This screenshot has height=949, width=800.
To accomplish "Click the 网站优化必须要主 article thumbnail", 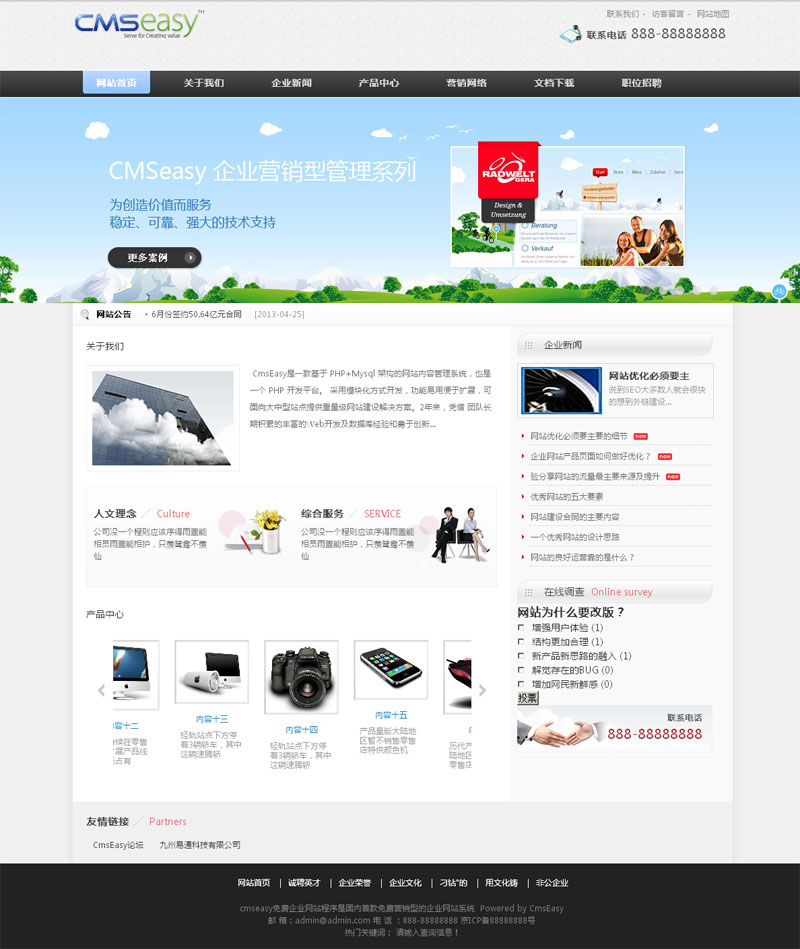I will [560, 390].
